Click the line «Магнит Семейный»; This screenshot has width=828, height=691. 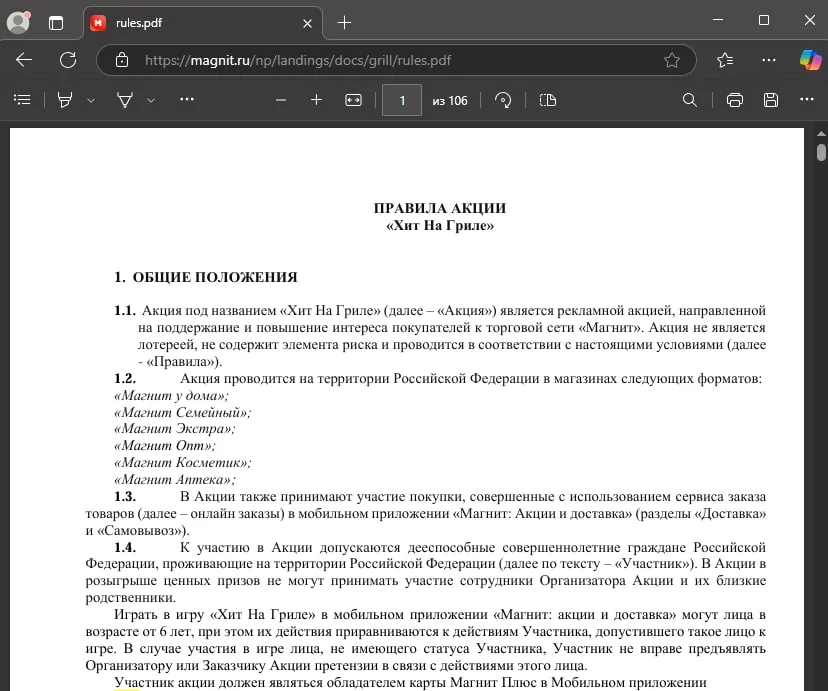coord(183,412)
